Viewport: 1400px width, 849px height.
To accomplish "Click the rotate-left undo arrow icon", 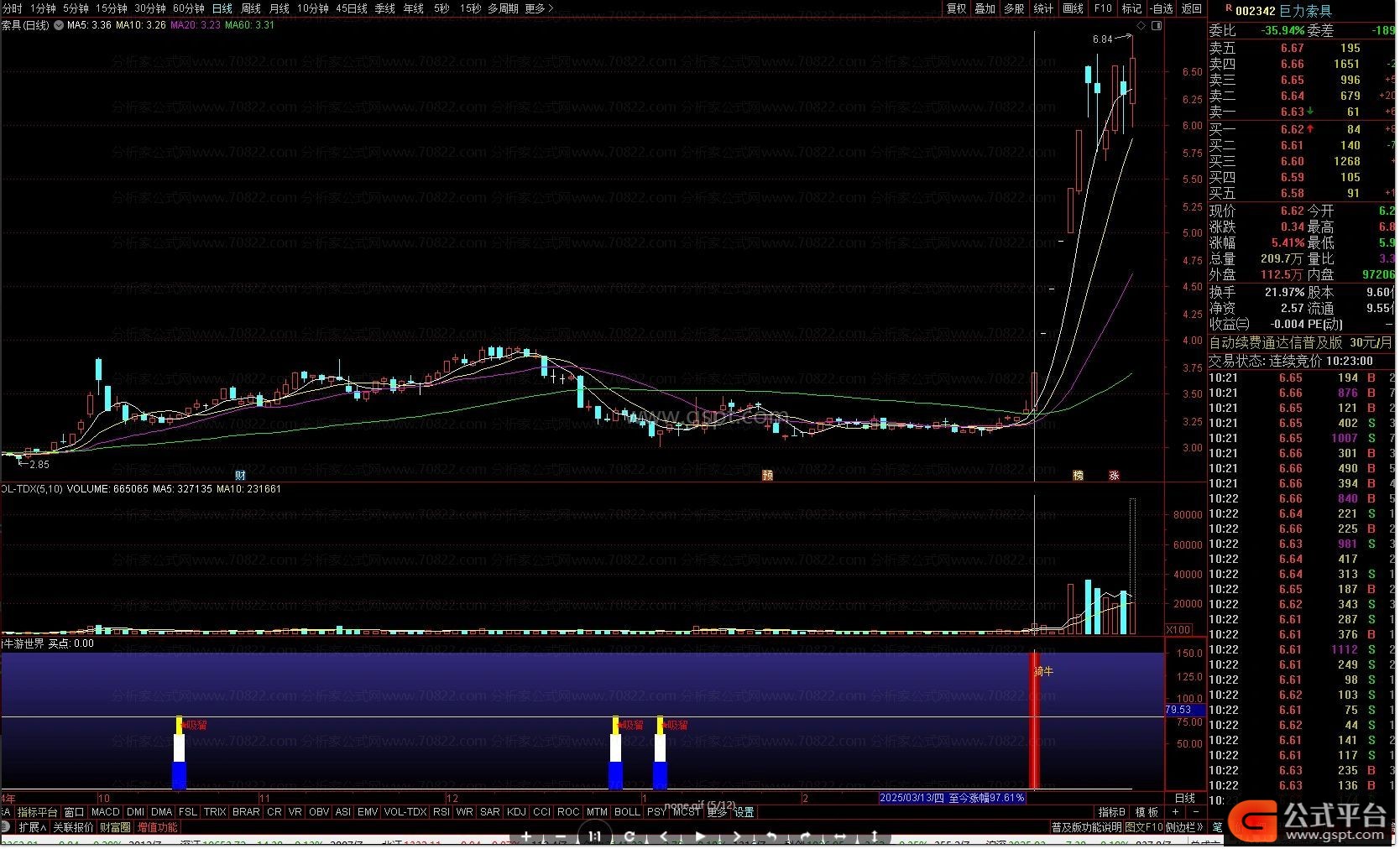I will [x=771, y=836].
